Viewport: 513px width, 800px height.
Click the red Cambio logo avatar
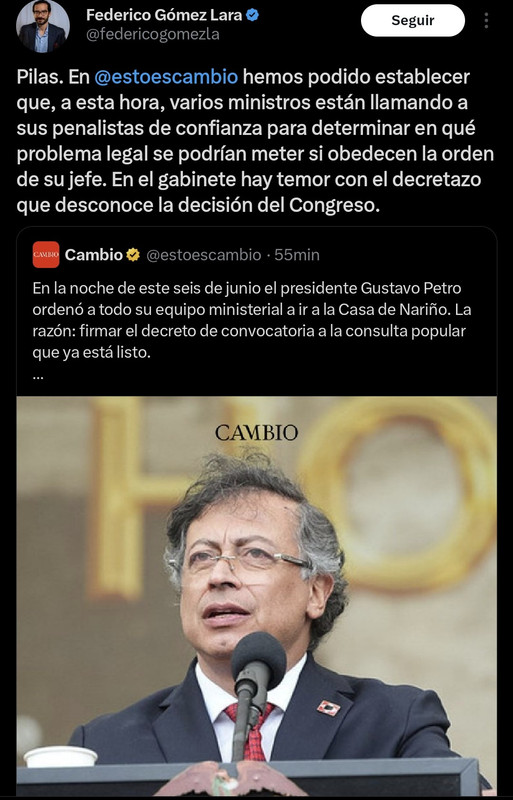(46, 255)
